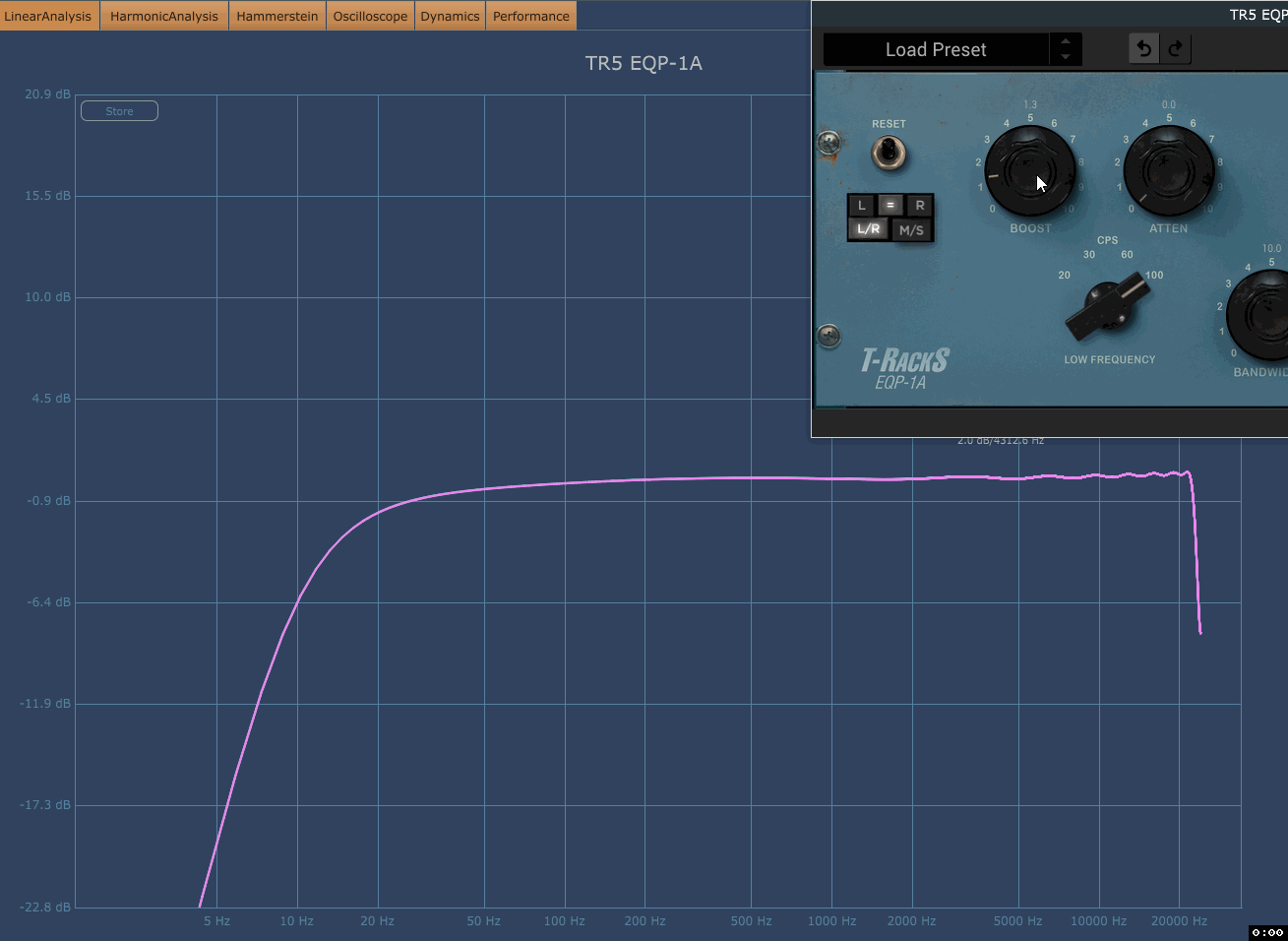Click the 200 Hz axis label
The width and height of the screenshot is (1288, 941).
(644, 921)
